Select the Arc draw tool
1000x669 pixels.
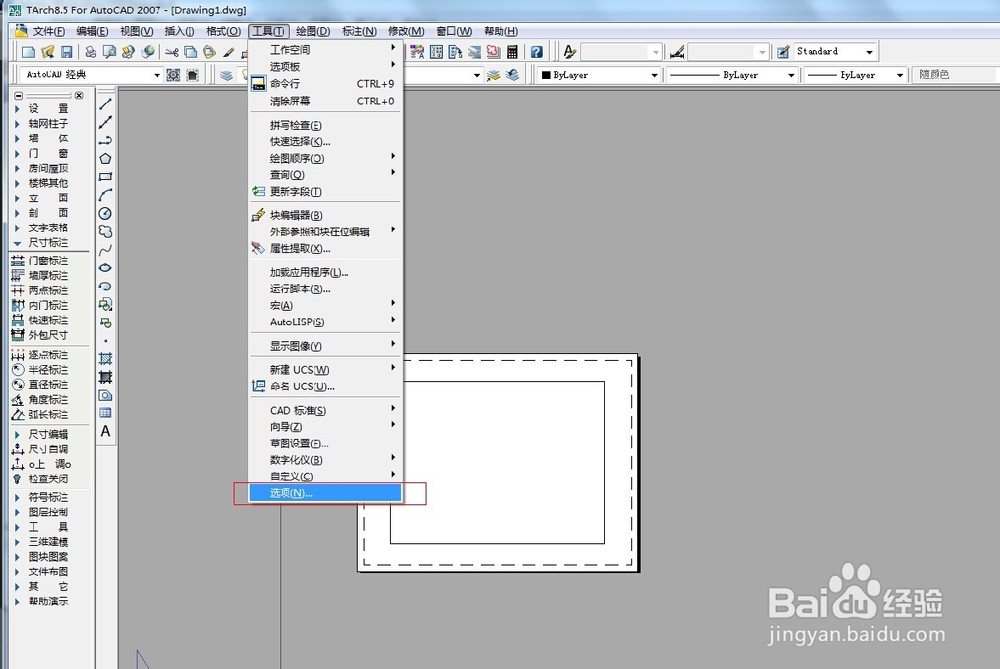coord(106,195)
